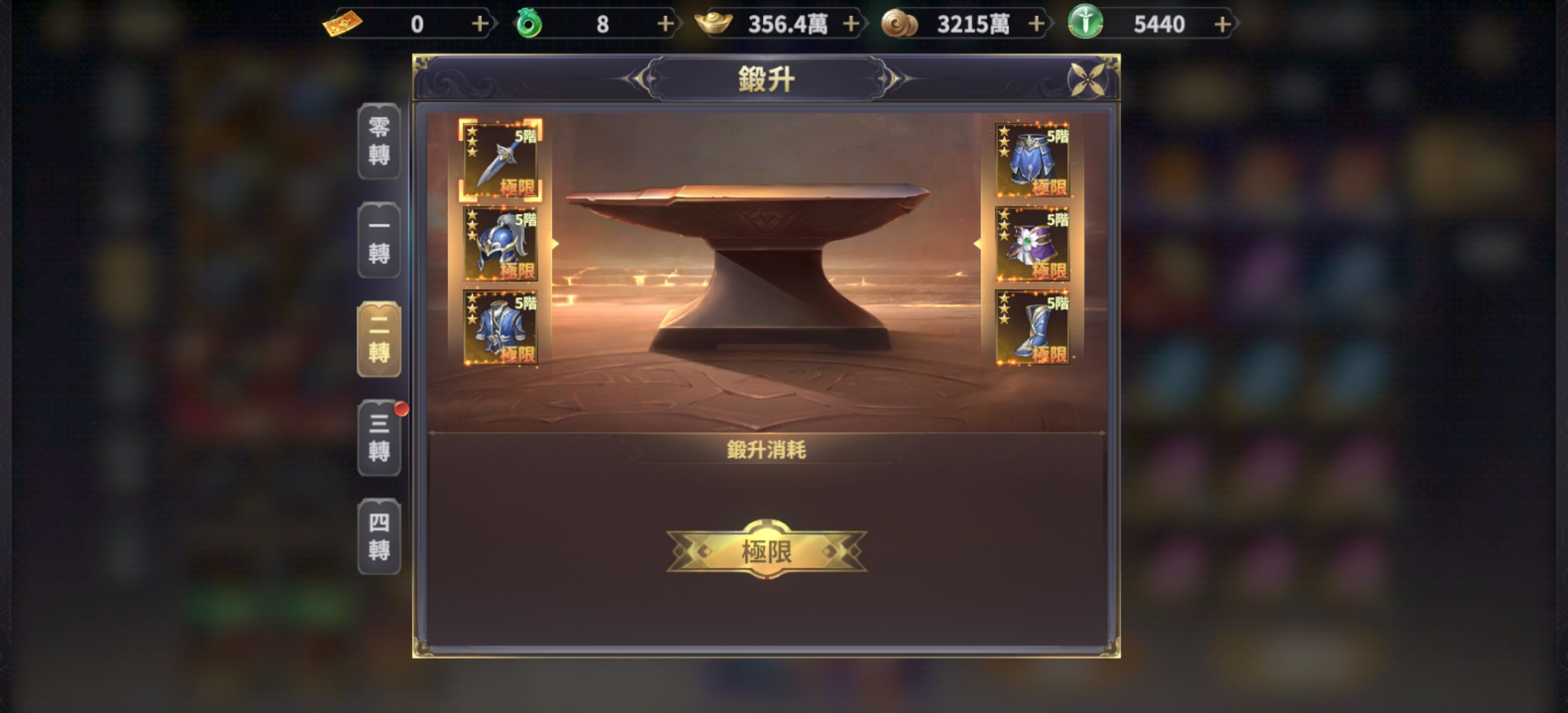Select the purple jeweled accessory slot
1568x713 pixels.
tap(1032, 244)
